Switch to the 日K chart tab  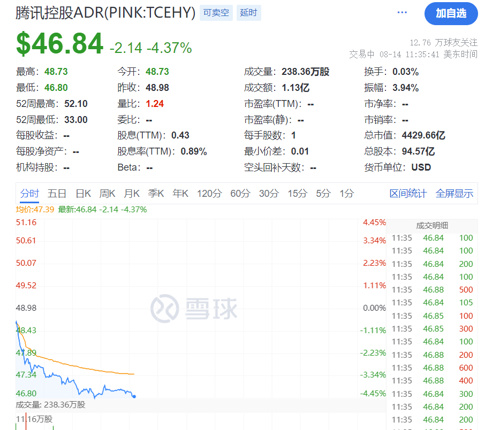click(x=83, y=193)
